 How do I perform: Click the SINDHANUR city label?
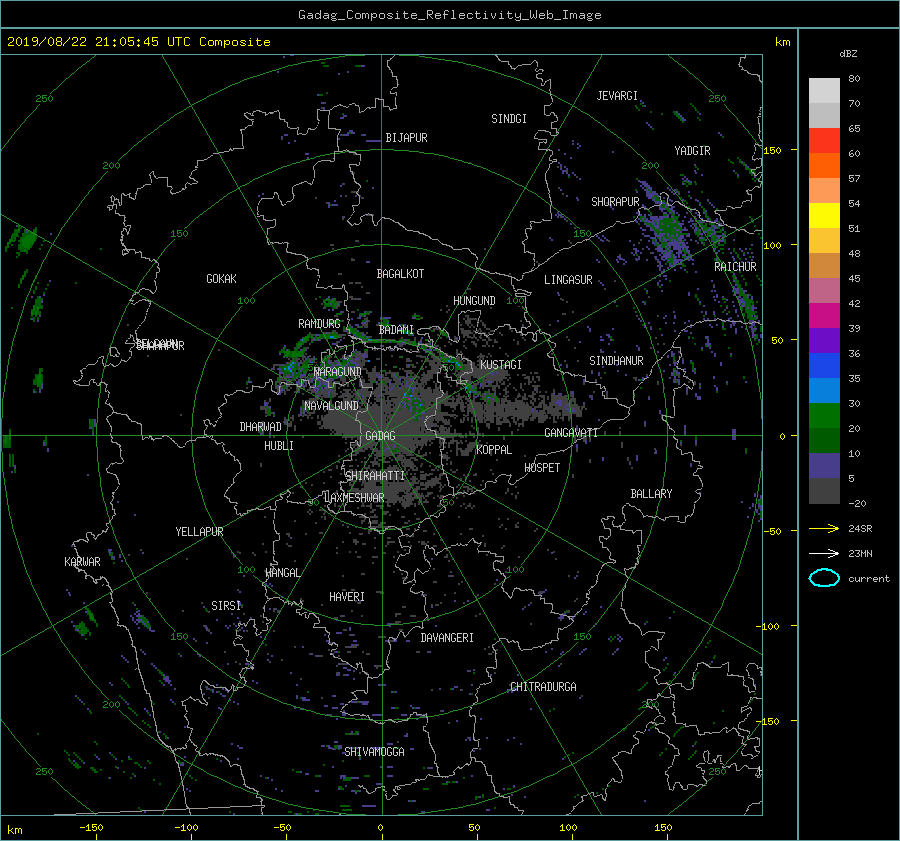point(616,361)
